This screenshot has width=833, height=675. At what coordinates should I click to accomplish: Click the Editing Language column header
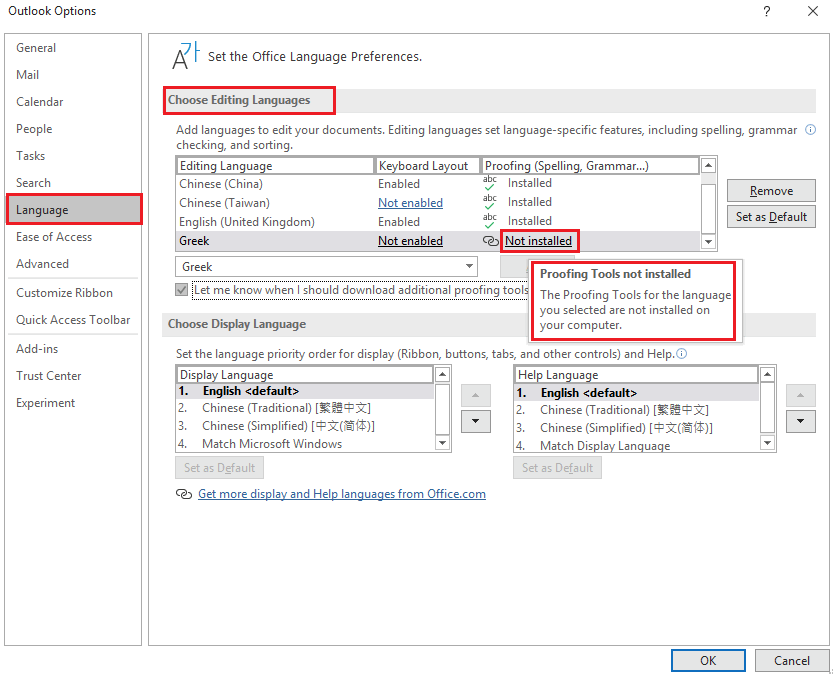pyautogui.click(x=275, y=166)
